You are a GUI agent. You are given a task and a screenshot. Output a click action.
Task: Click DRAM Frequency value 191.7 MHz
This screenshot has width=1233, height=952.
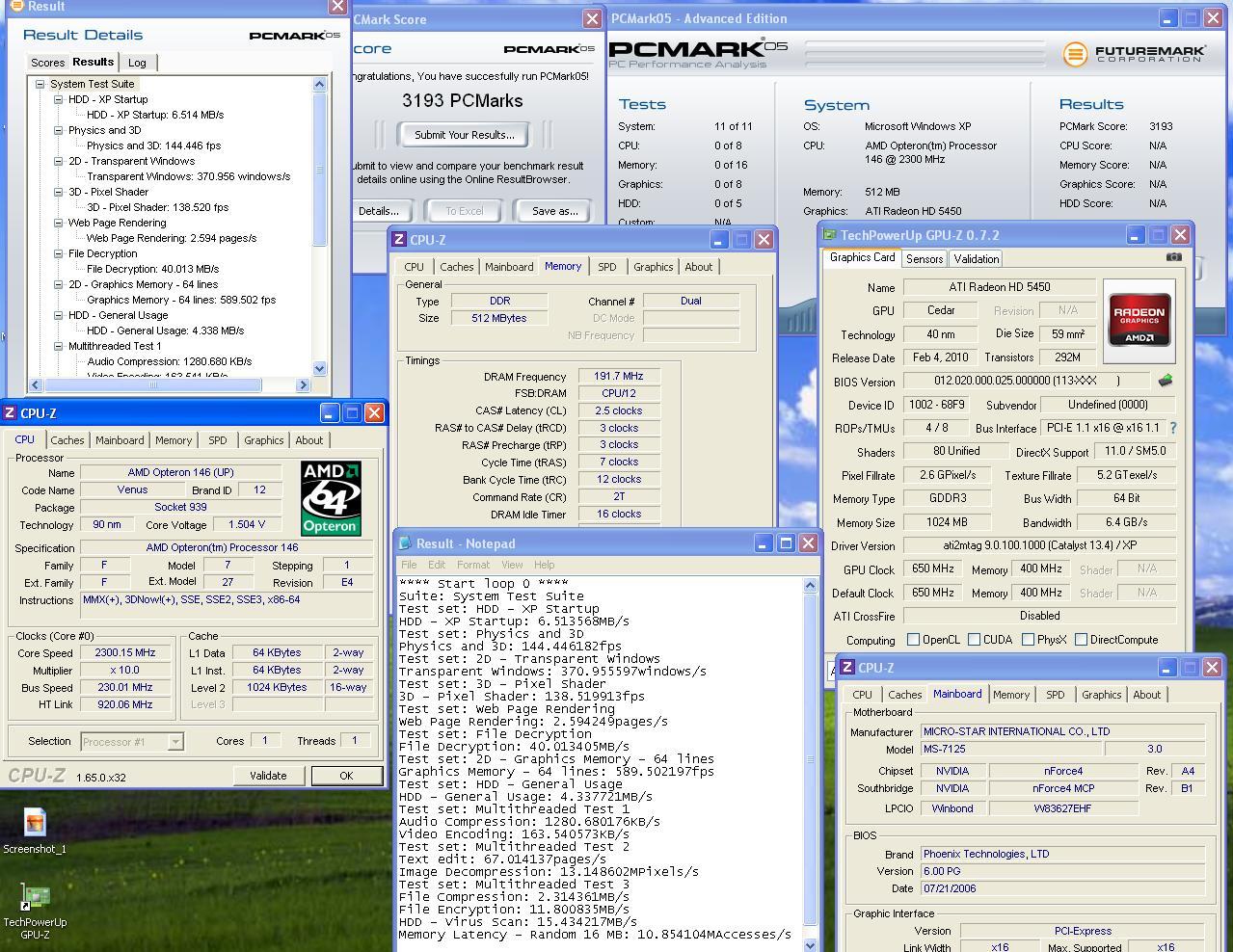619,377
